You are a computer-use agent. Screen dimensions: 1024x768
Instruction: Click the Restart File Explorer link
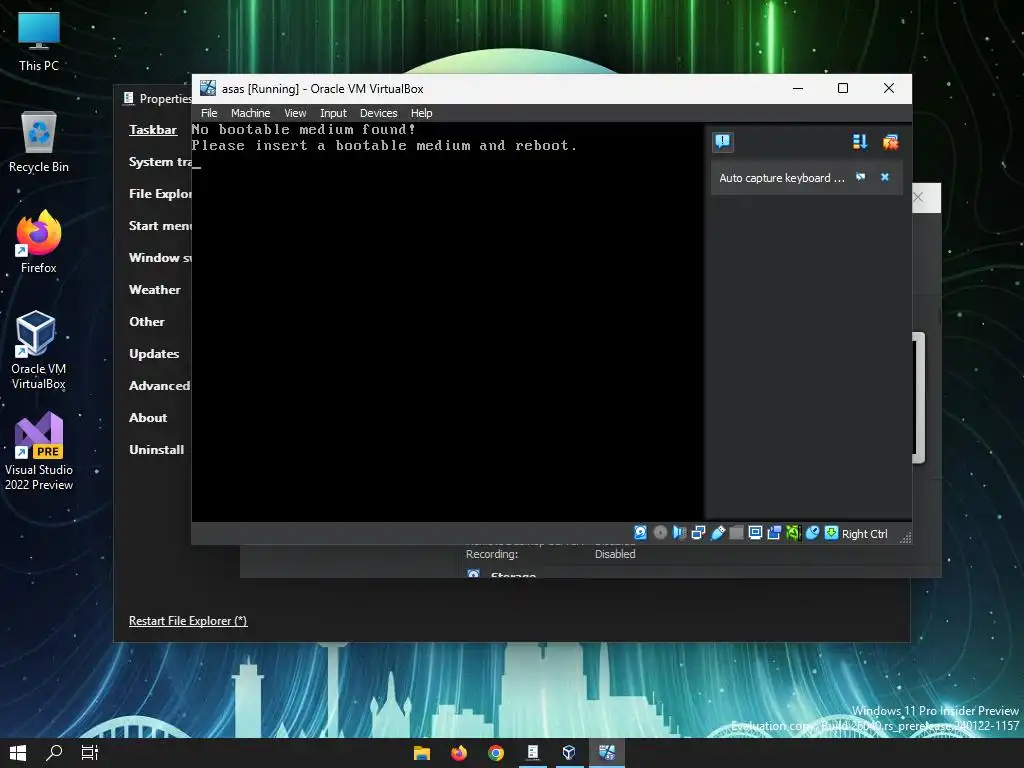pyautogui.click(x=188, y=620)
